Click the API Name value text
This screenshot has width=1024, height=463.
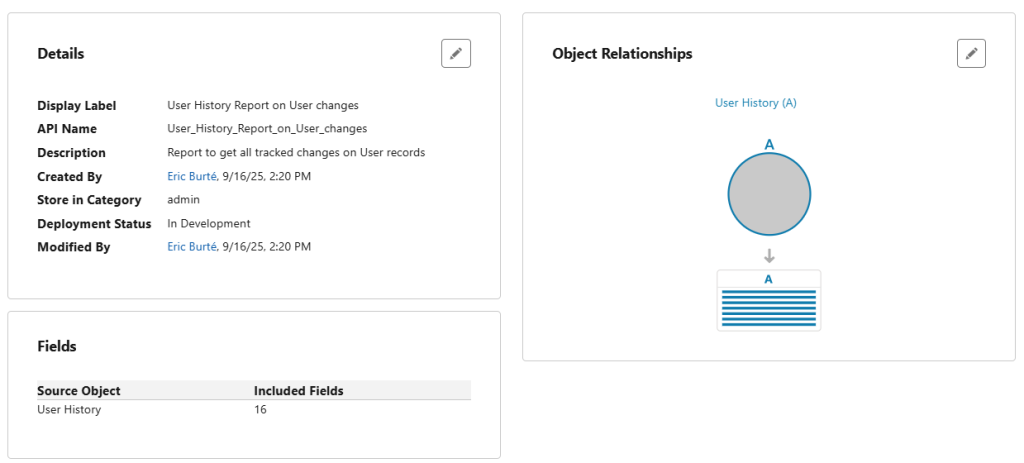[267, 129]
